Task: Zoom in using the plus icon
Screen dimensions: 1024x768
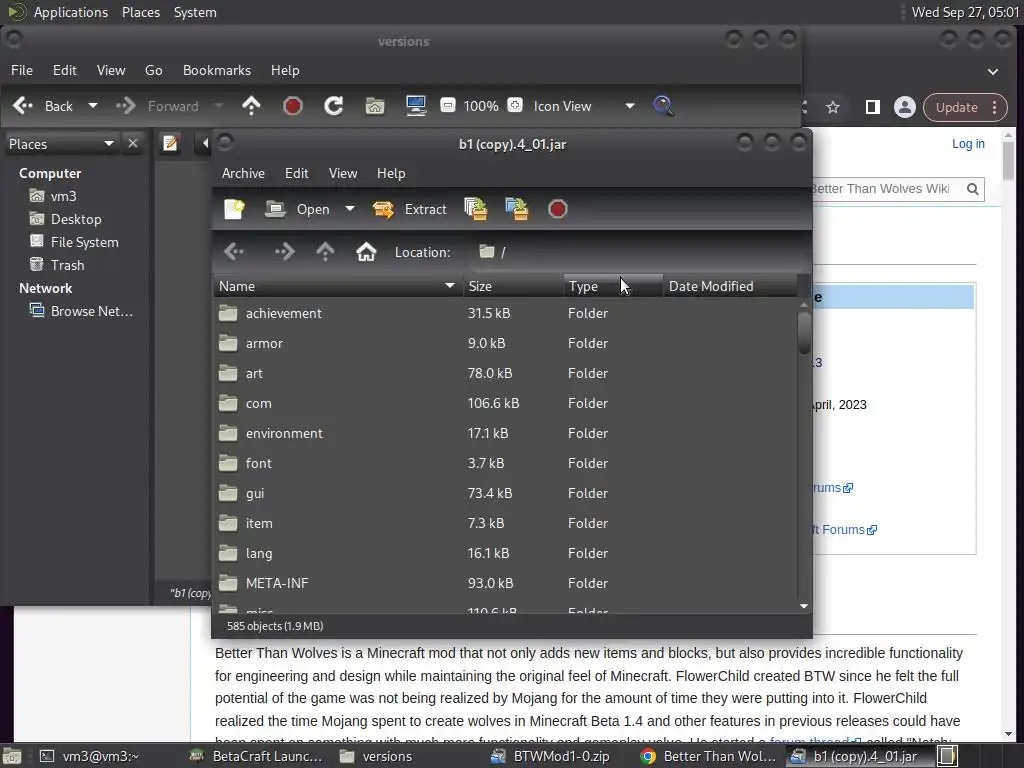Action: pyautogui.click(x=515, y=105)
